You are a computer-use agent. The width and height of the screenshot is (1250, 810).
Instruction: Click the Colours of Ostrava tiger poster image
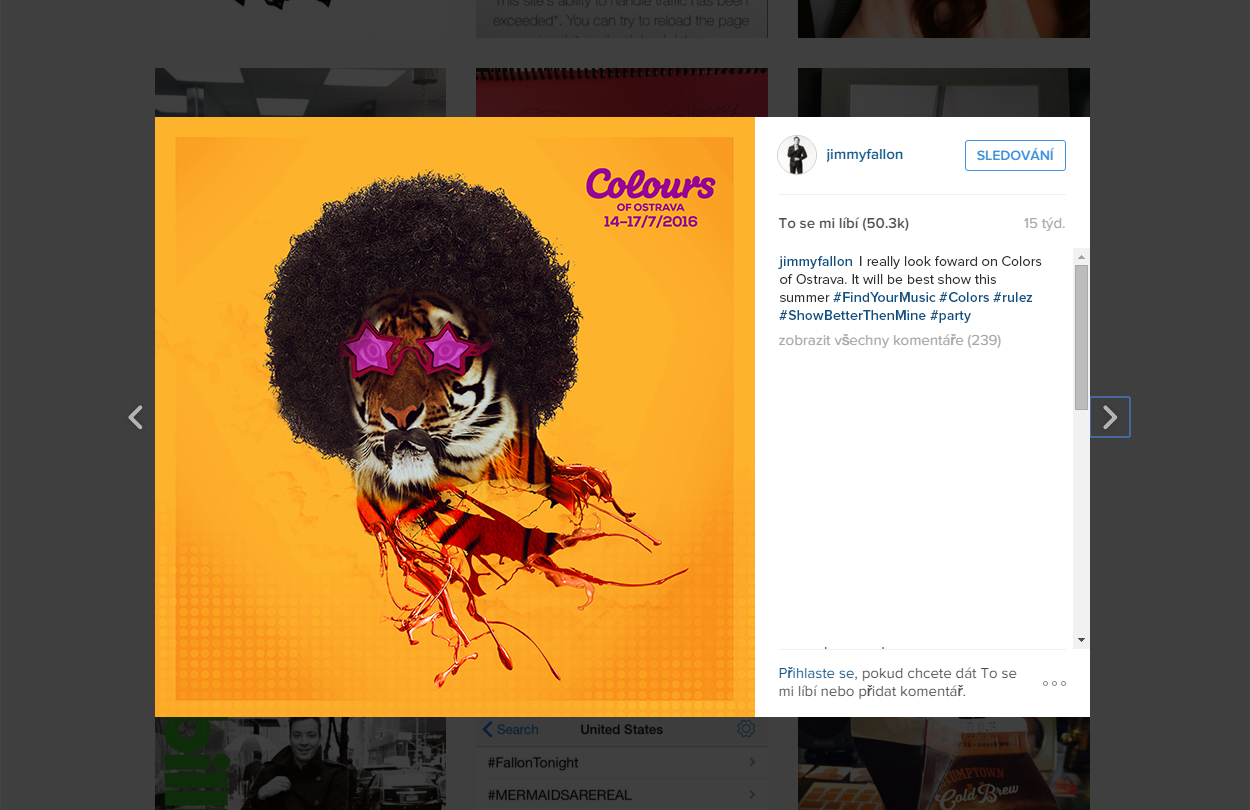pos(455,417)
